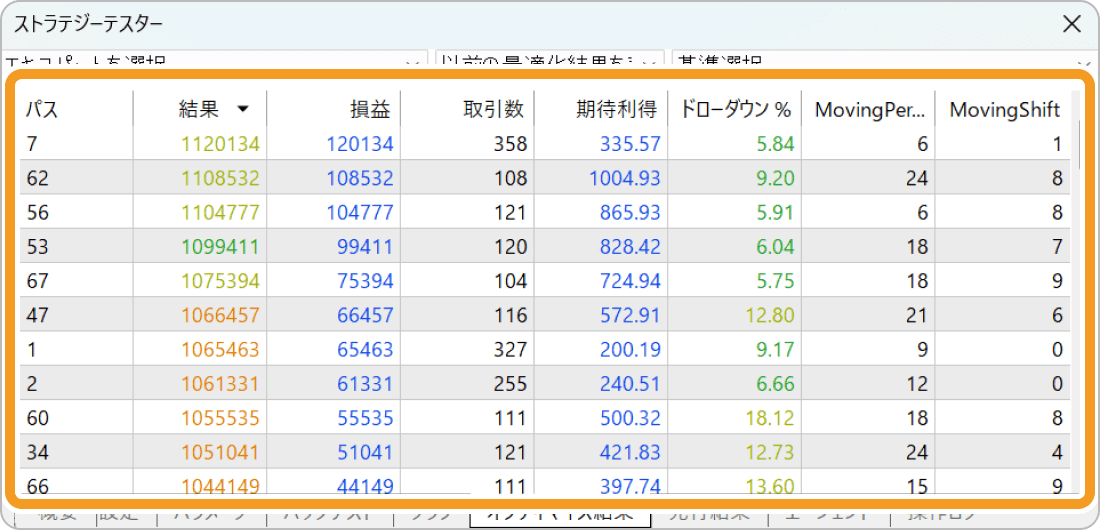
Task: Click expected payoff 865.93
Action: [x=630, y=212]
